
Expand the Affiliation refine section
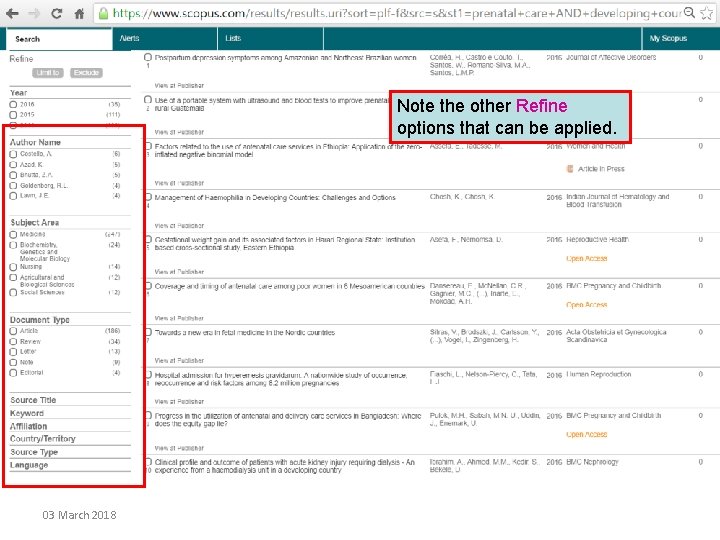[28, 426]
